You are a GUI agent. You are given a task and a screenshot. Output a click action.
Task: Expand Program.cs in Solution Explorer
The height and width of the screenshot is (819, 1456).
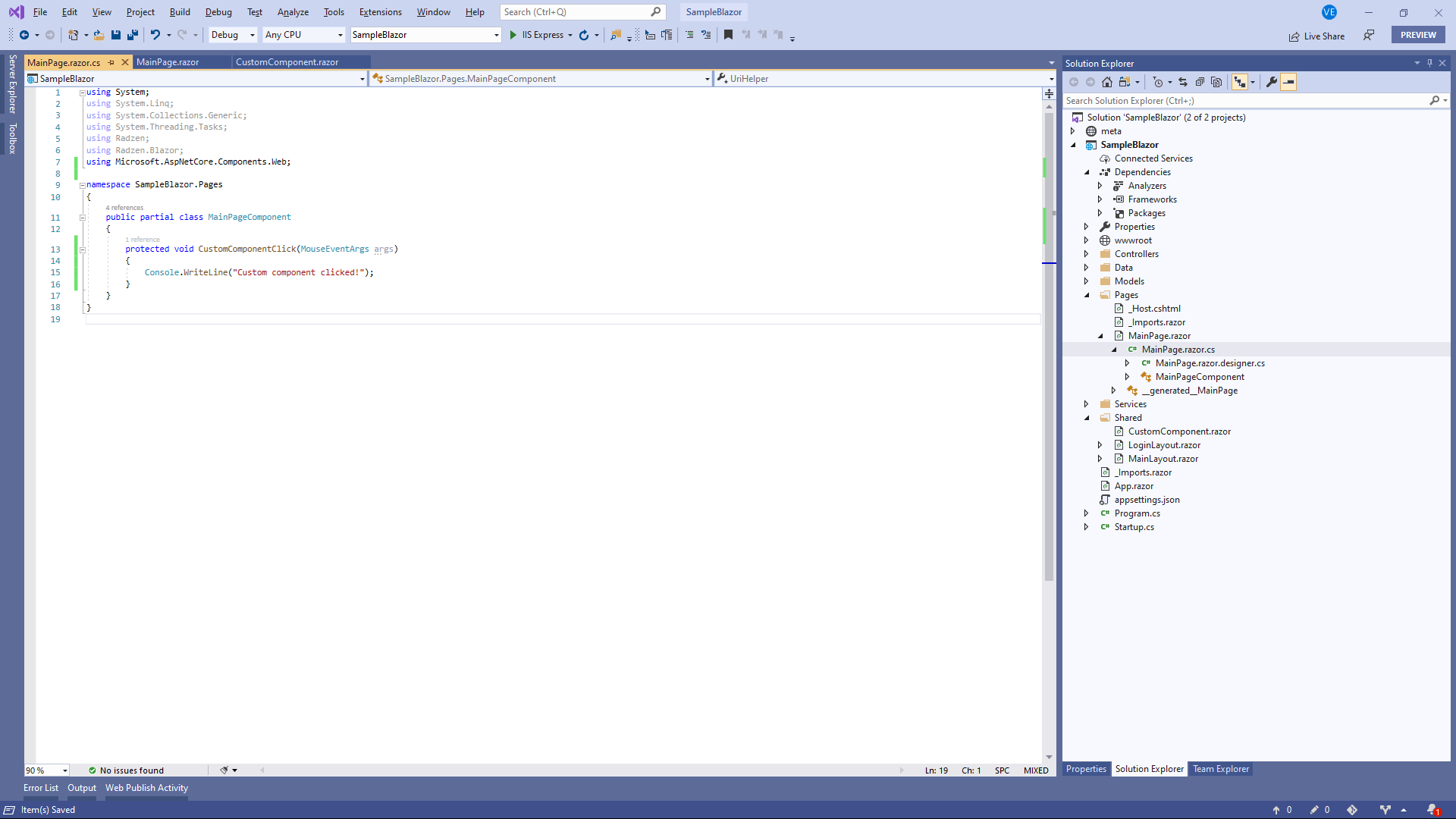click(1087, 513)
